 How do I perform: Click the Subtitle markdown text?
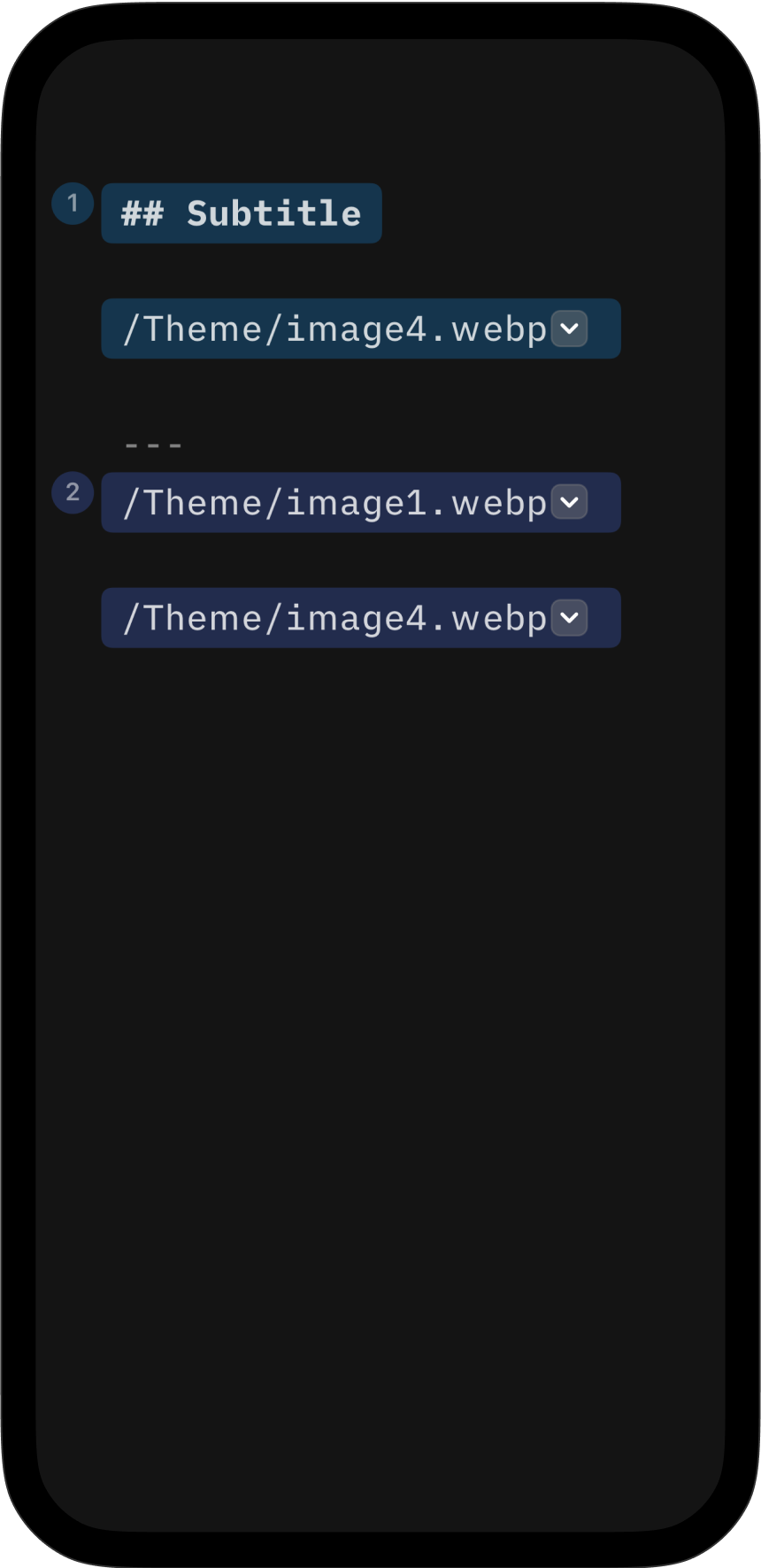click(x=273, y=212)
